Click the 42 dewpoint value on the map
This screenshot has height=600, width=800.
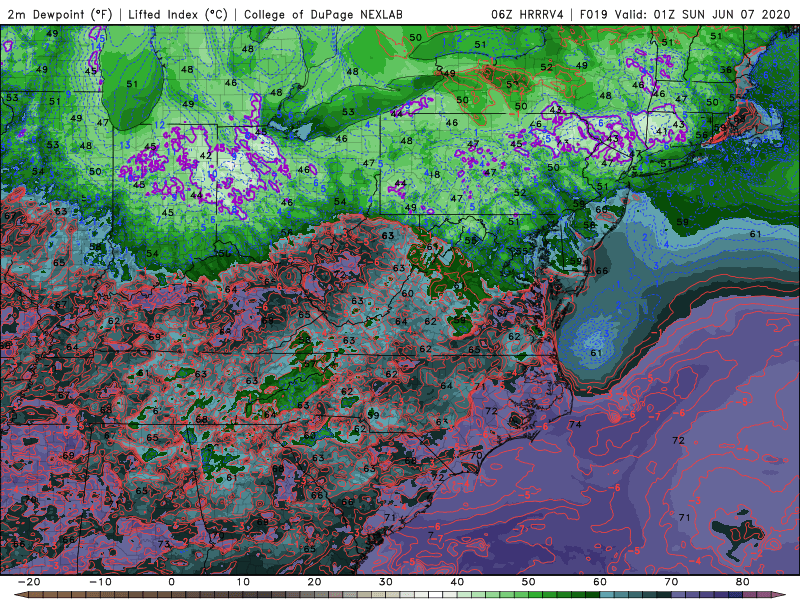point(206,156)
